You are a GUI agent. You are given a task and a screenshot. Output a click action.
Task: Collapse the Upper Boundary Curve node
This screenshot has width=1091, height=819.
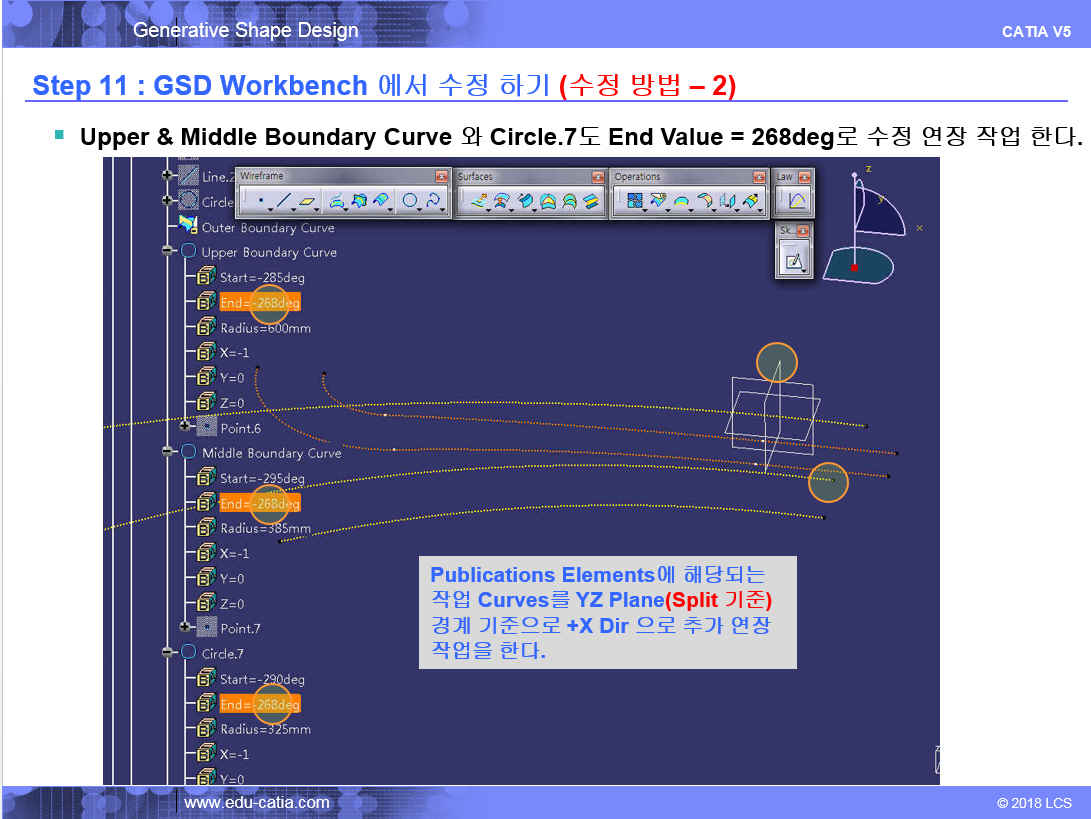(169, 252)
